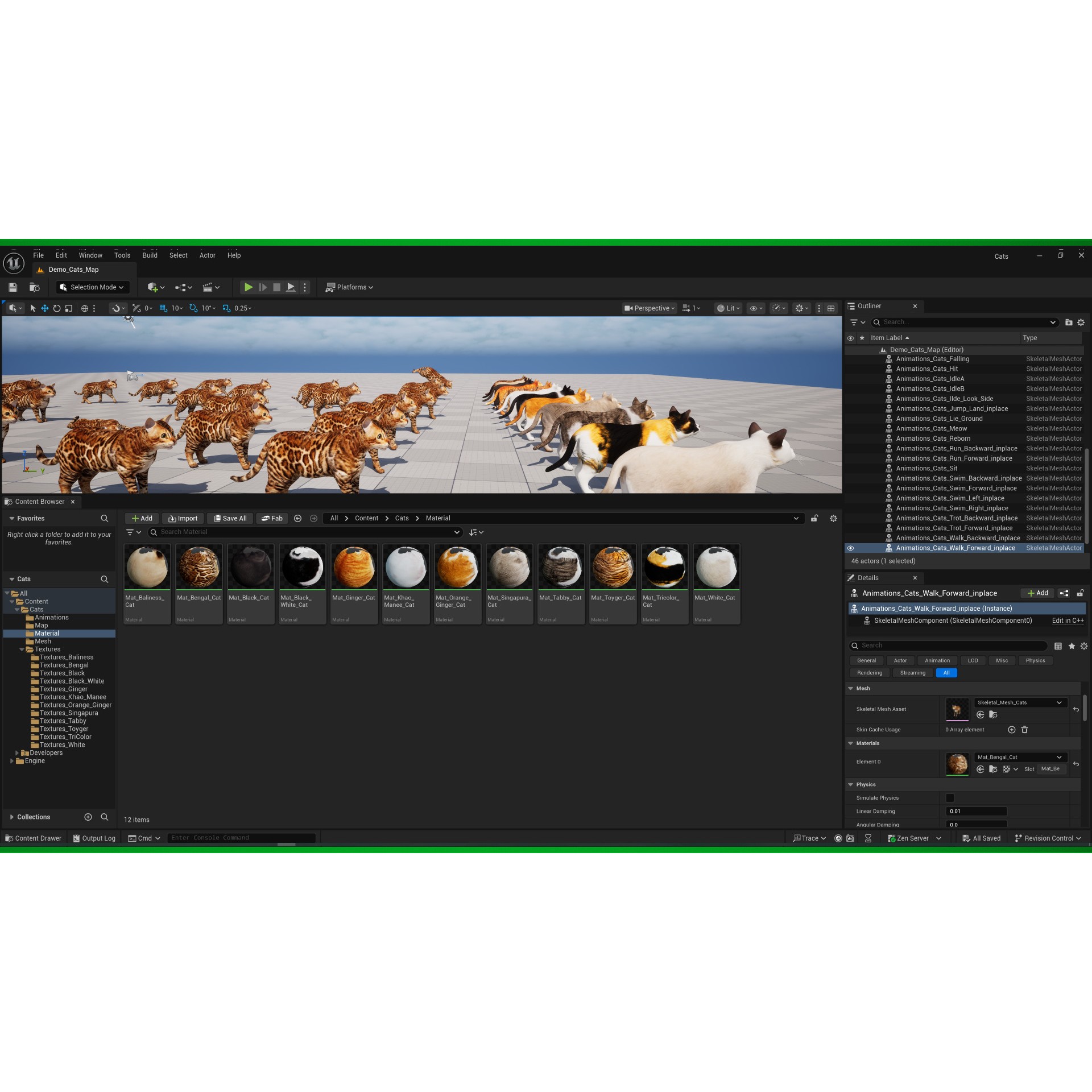The image size is (1092, 1092).
Task: Click the Save All button
Action: [230, 518]
